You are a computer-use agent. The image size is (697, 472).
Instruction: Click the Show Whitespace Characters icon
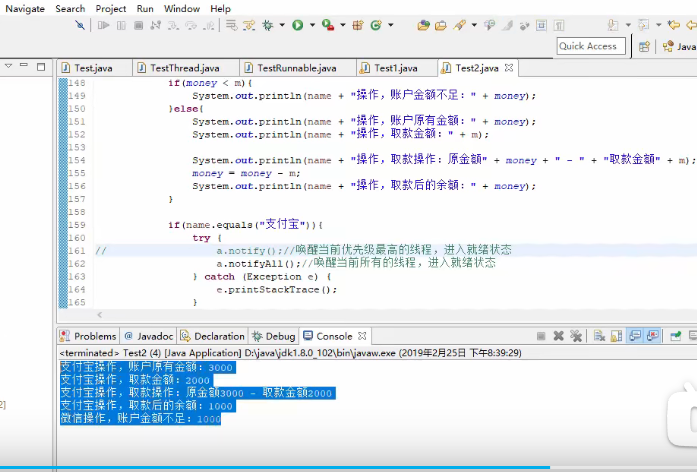(559, 25)
